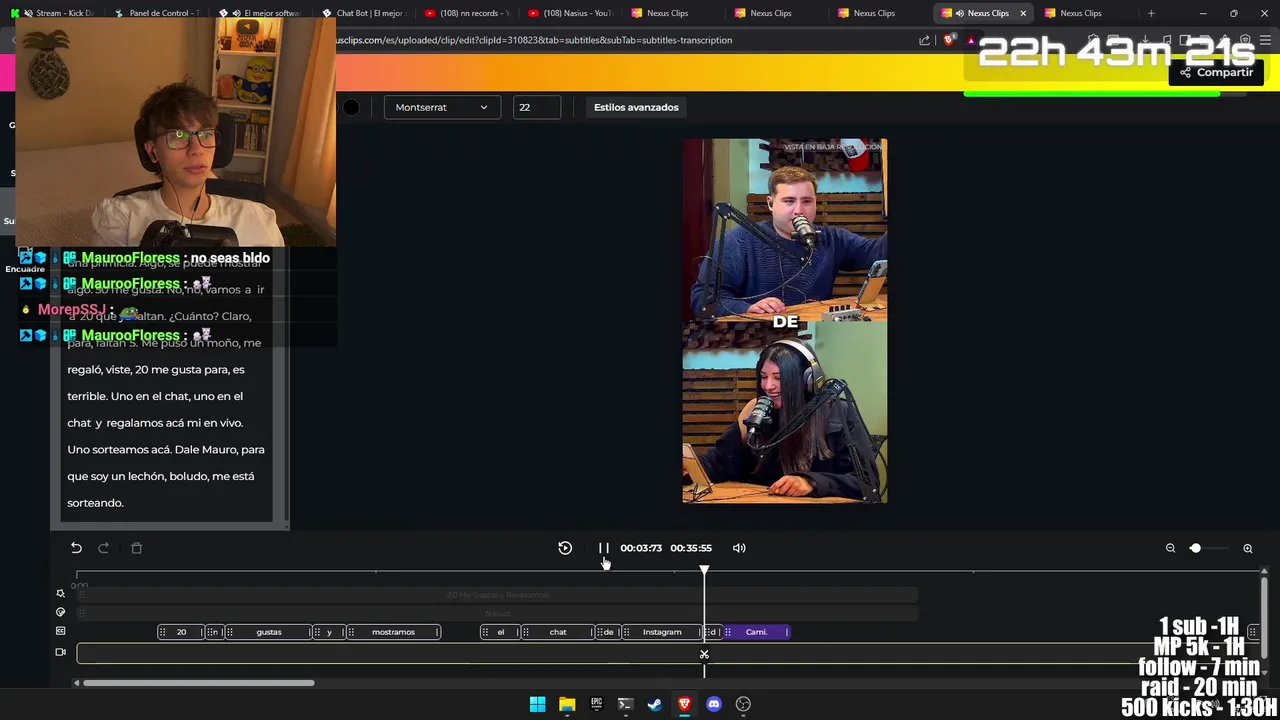Open Discord from taskbar
This screenshot has height=720, width=1280.
[x=713, y=704]
